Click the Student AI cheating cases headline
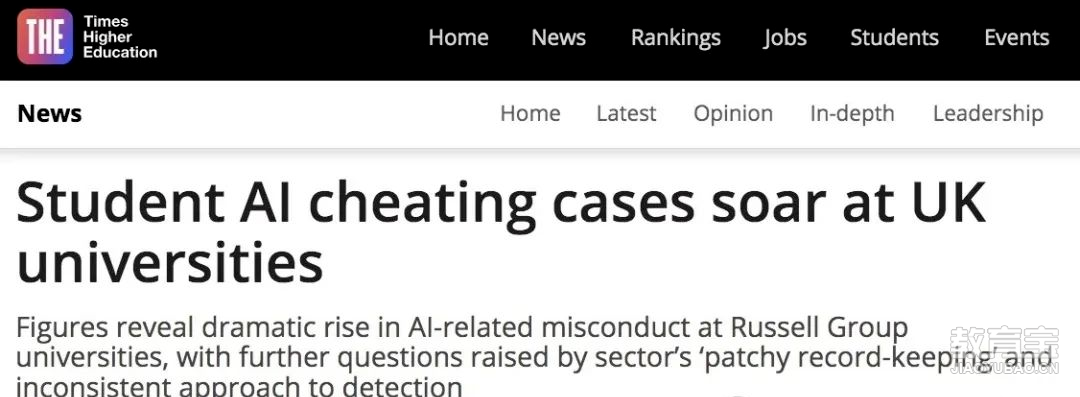The height and width of the screenshot is (397, 1080). 501,233
